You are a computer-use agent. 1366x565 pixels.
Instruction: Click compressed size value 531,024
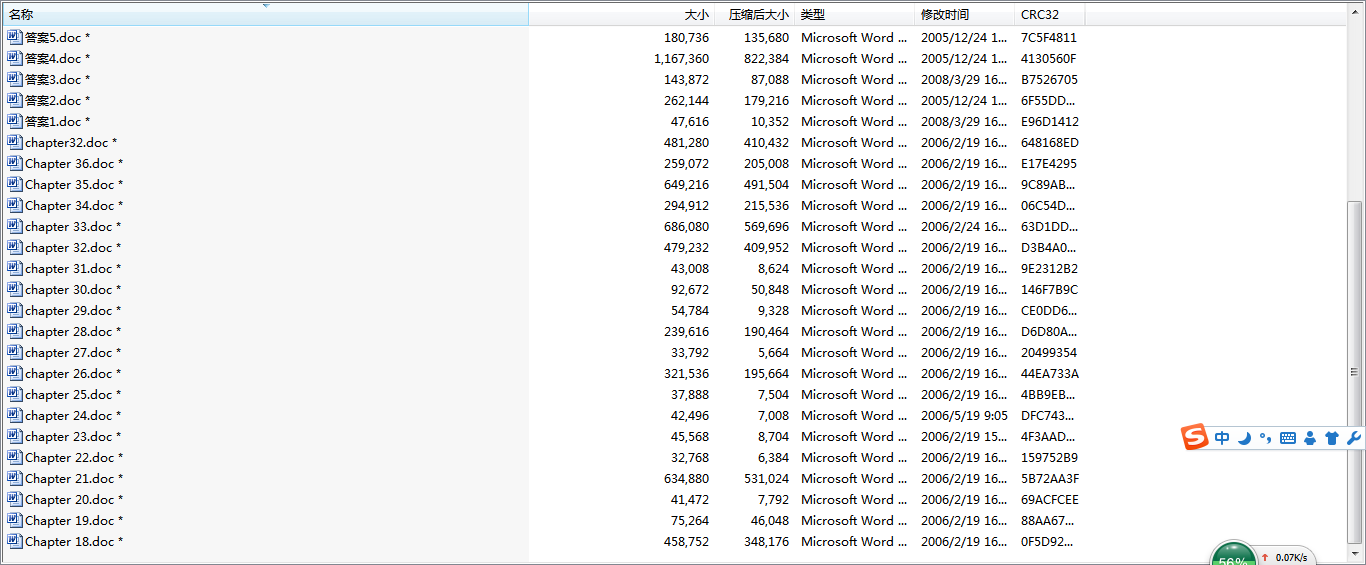766,478
